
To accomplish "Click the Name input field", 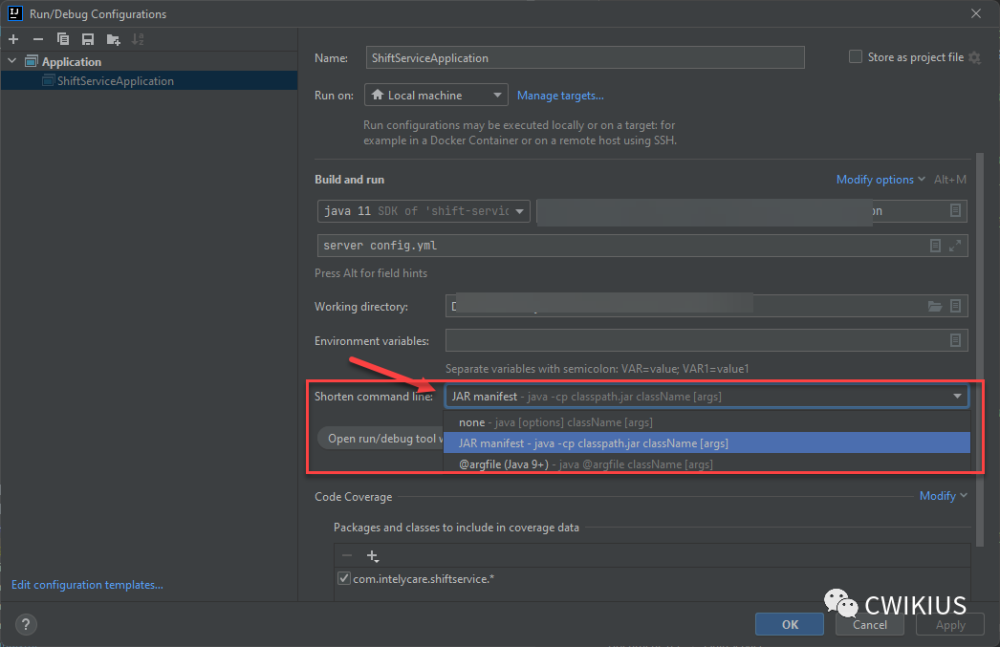I will coord(585,57).
